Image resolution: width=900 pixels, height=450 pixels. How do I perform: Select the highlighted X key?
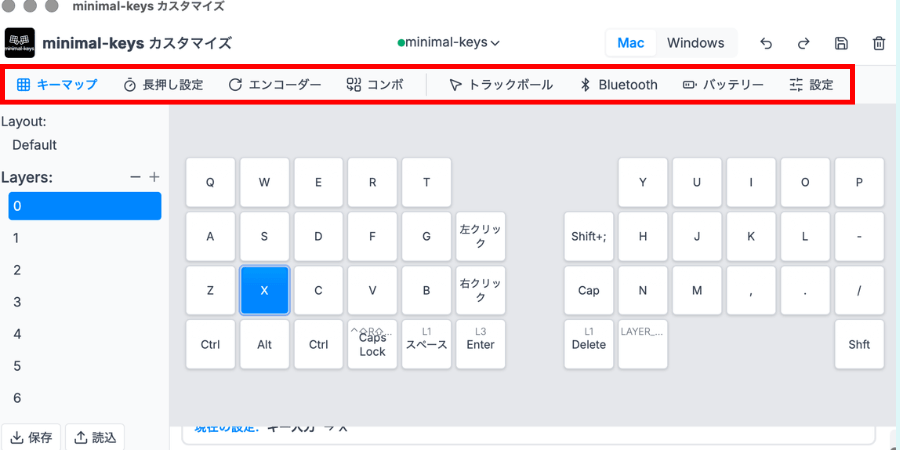click(x=265, y=290)
